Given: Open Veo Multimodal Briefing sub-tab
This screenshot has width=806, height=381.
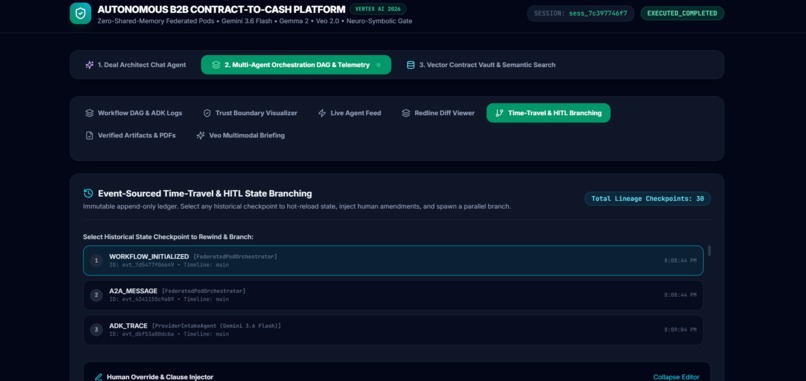Looking at the screenshot, I should [241, 135].
